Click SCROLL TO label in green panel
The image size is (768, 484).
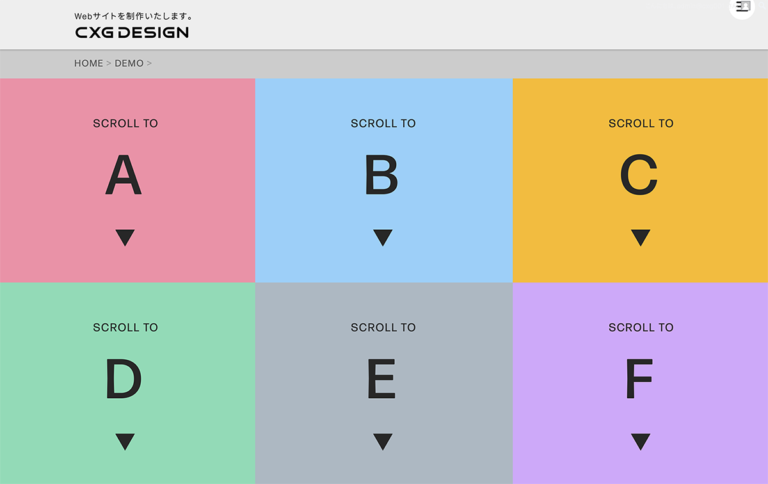[x=125, y=328]
